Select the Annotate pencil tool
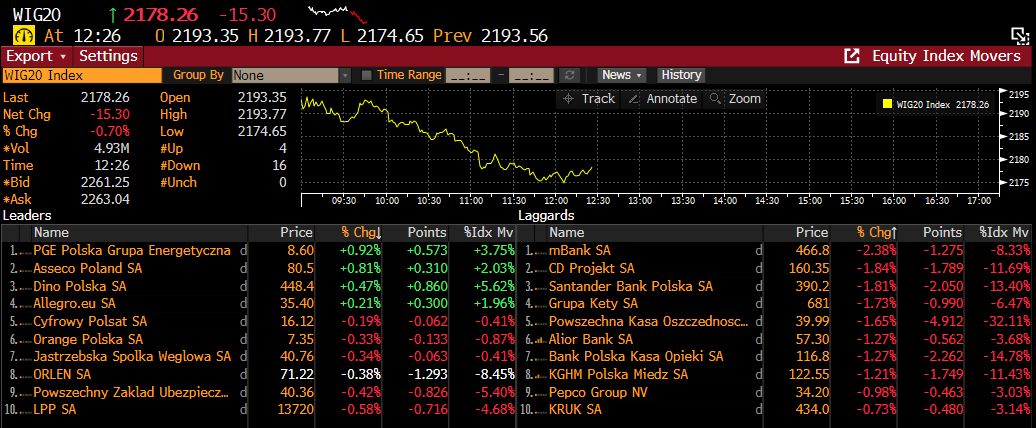1036x428 pixels. click(661, 99)
